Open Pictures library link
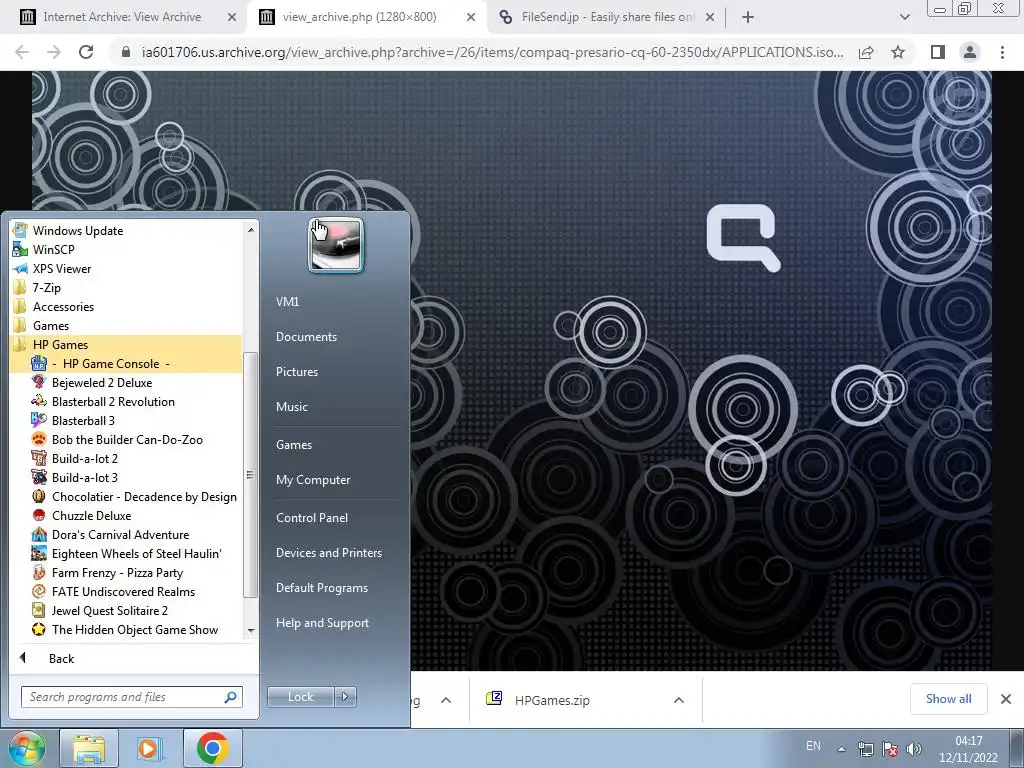1024x768 pixels. (296, 372)
